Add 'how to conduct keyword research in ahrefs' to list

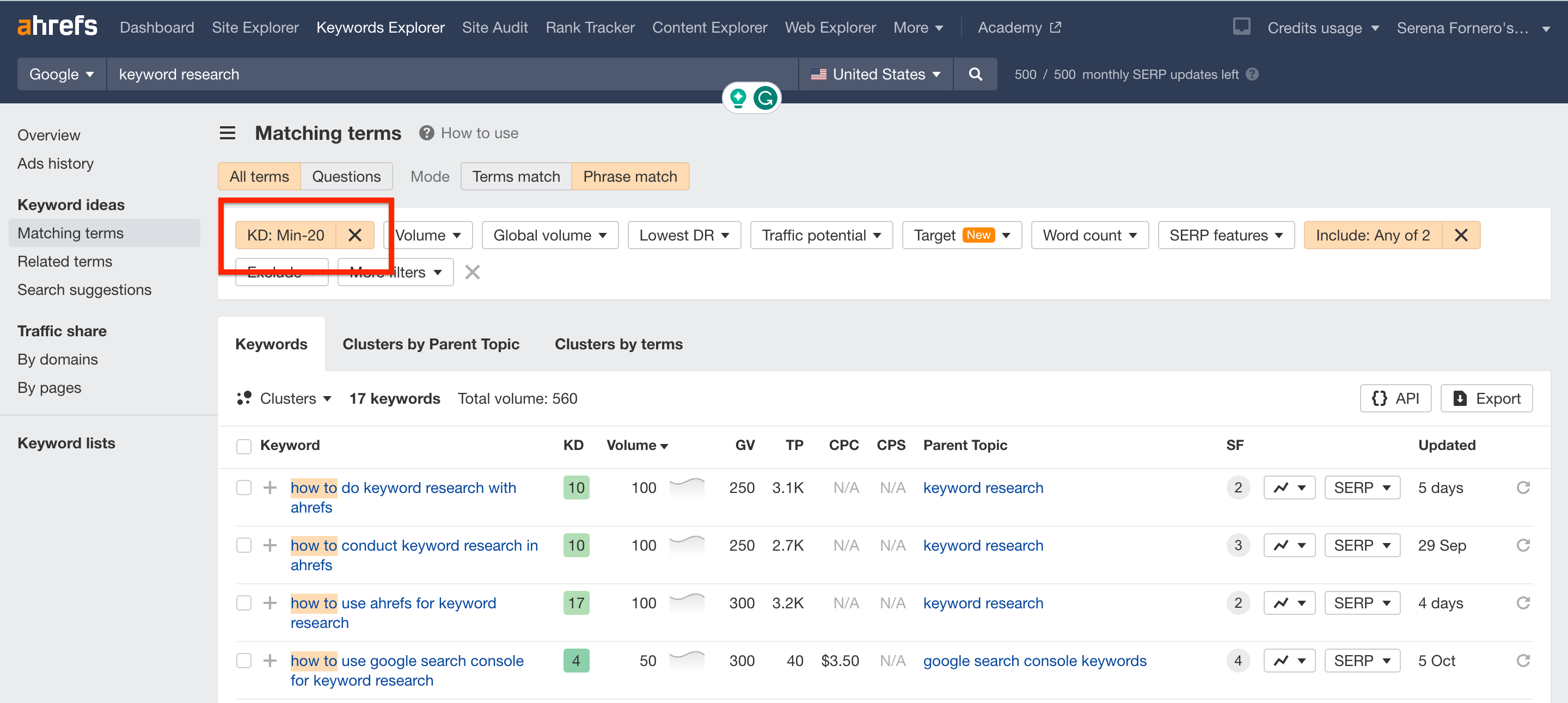click(x=269, y=545)
